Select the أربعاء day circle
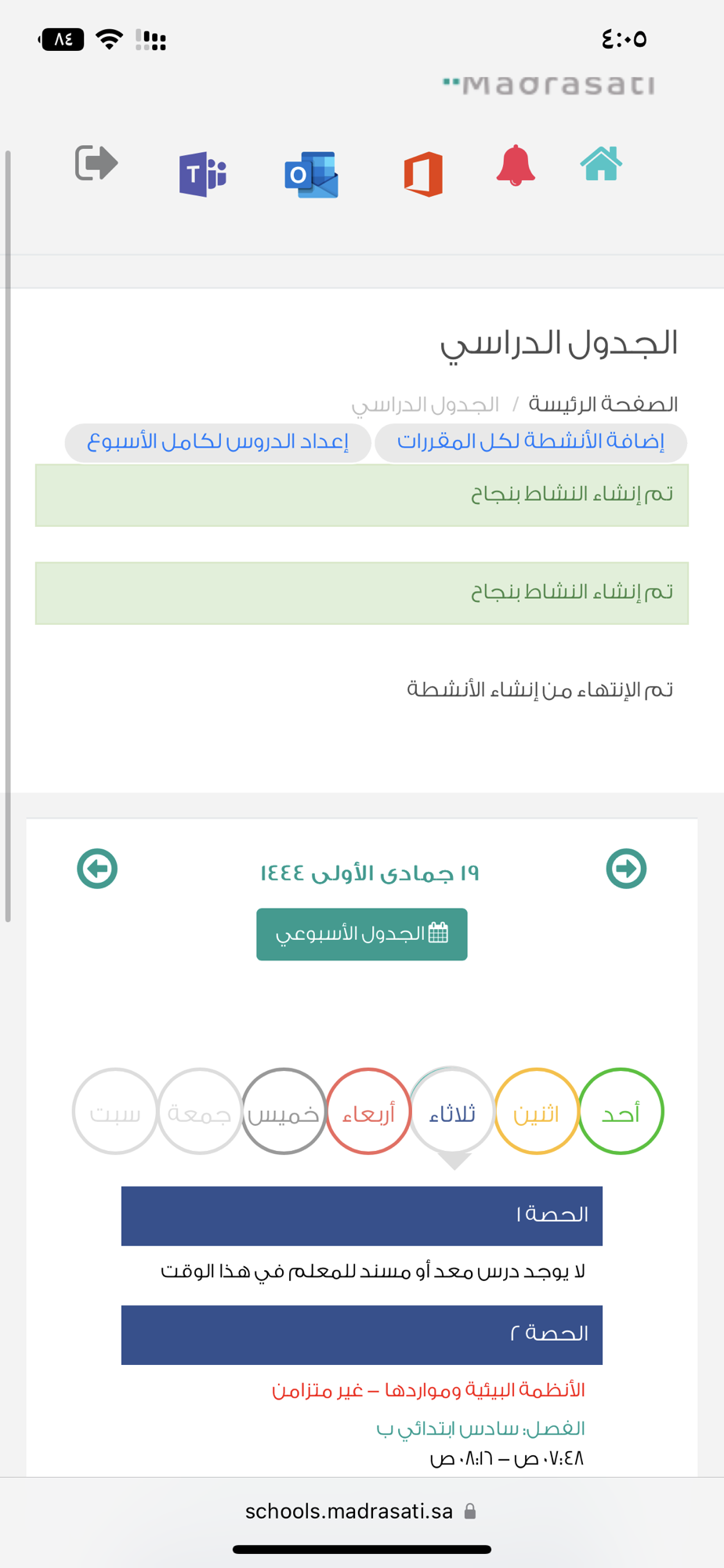 coord(368,1112)
